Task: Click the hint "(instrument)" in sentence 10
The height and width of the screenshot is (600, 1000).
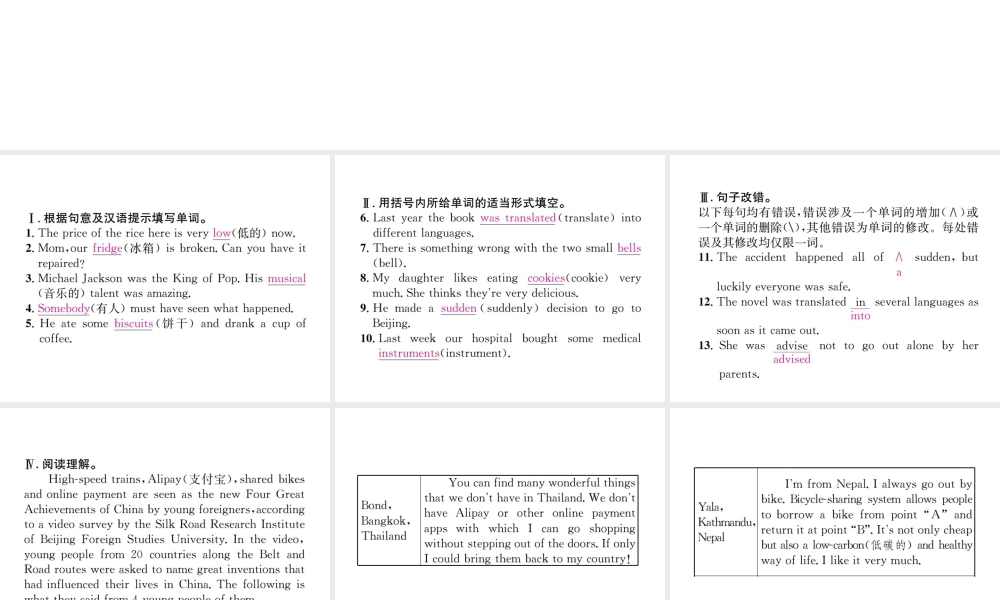Action: pos(475,354)
